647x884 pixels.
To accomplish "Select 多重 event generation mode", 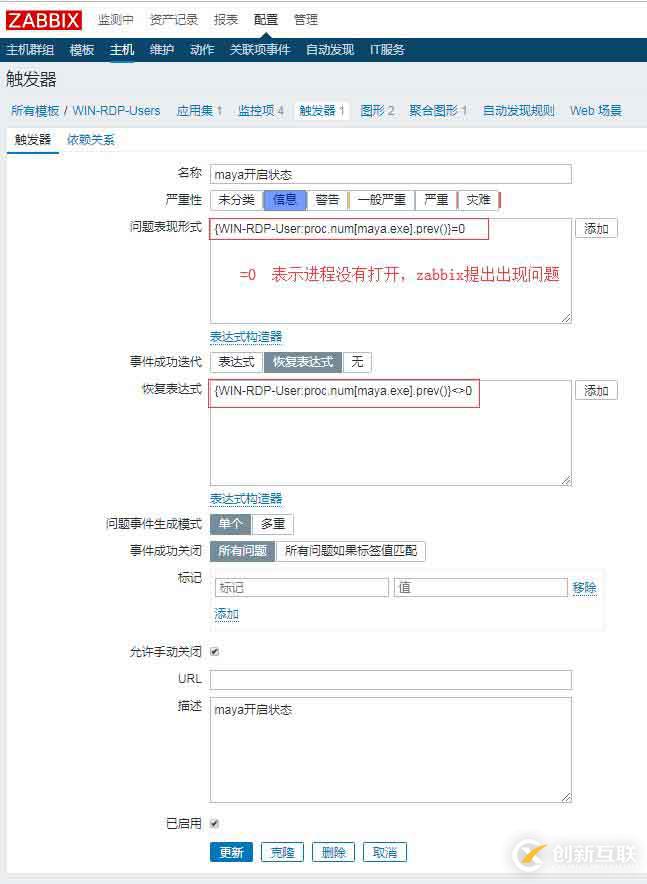I will 273,524.
